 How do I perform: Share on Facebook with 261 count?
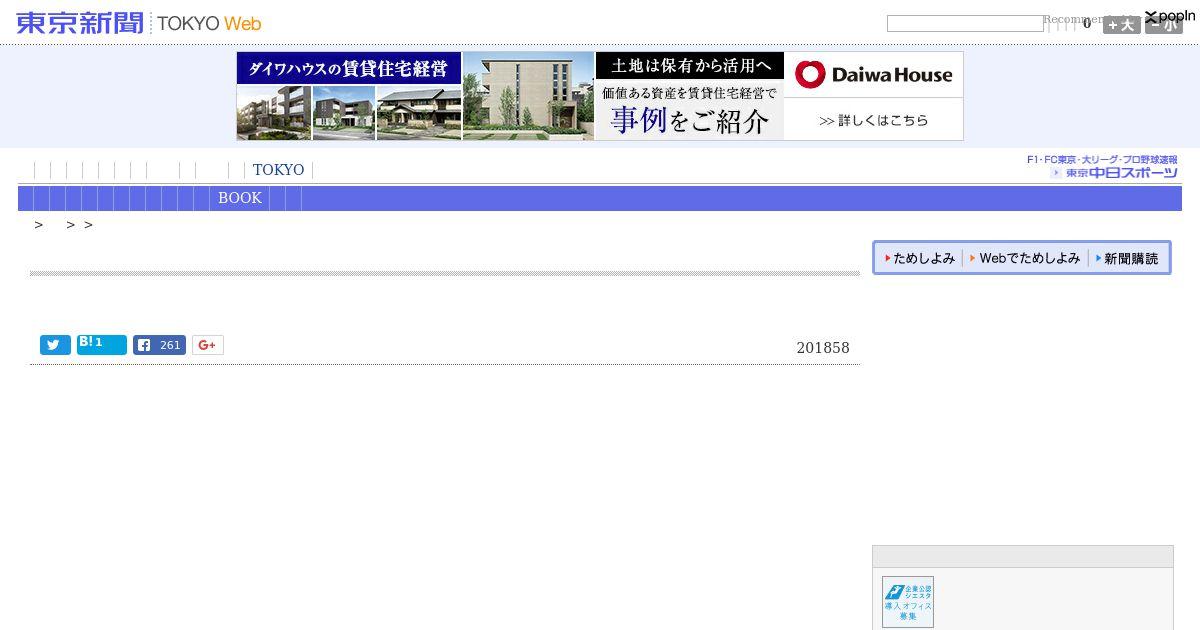pos(159,345)
